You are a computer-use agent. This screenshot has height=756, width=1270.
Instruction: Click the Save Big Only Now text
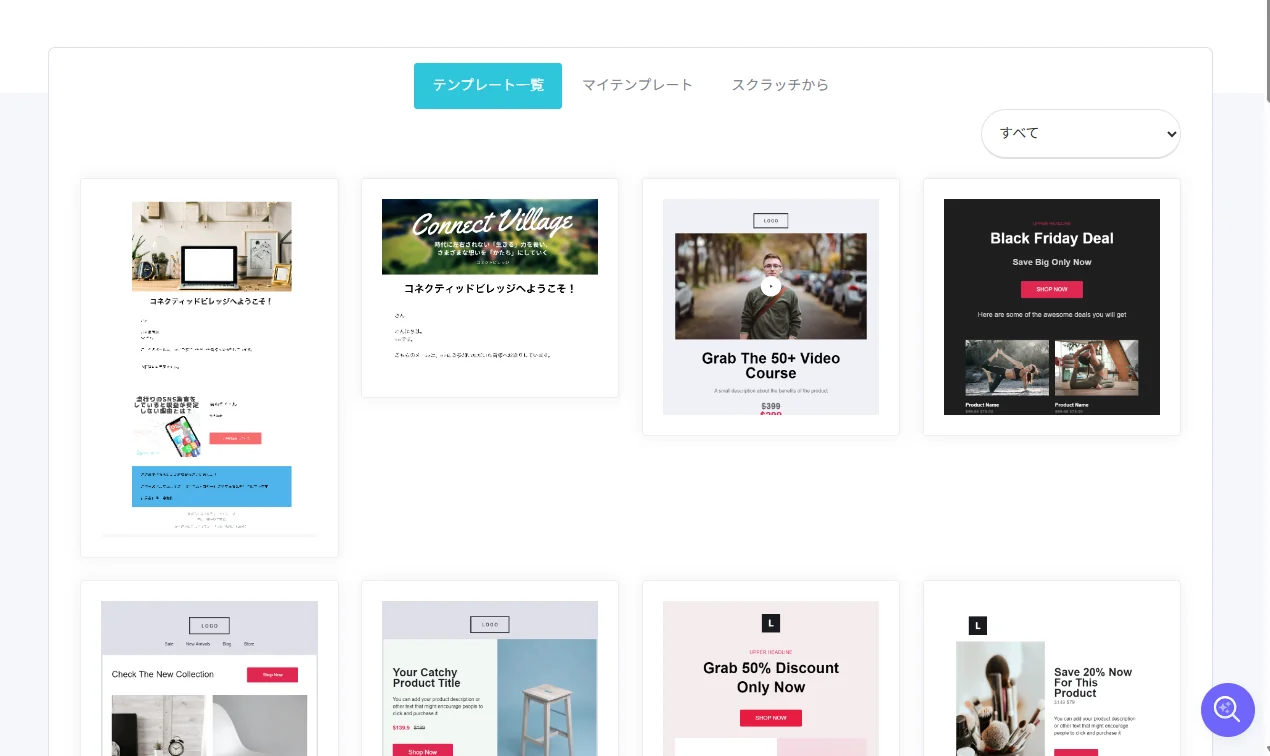[1051, 262]
